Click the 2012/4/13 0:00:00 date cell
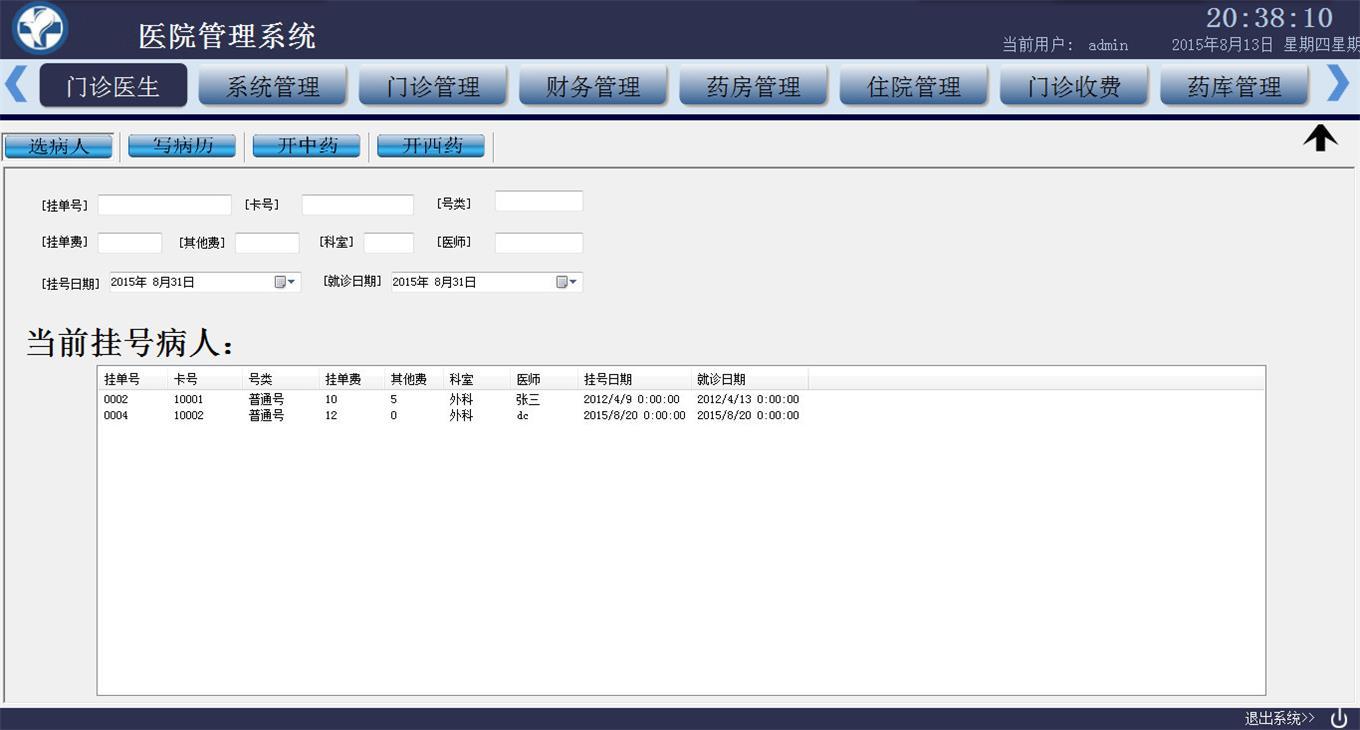This screenshot has width=1360, height=730. tap(748, 399)
